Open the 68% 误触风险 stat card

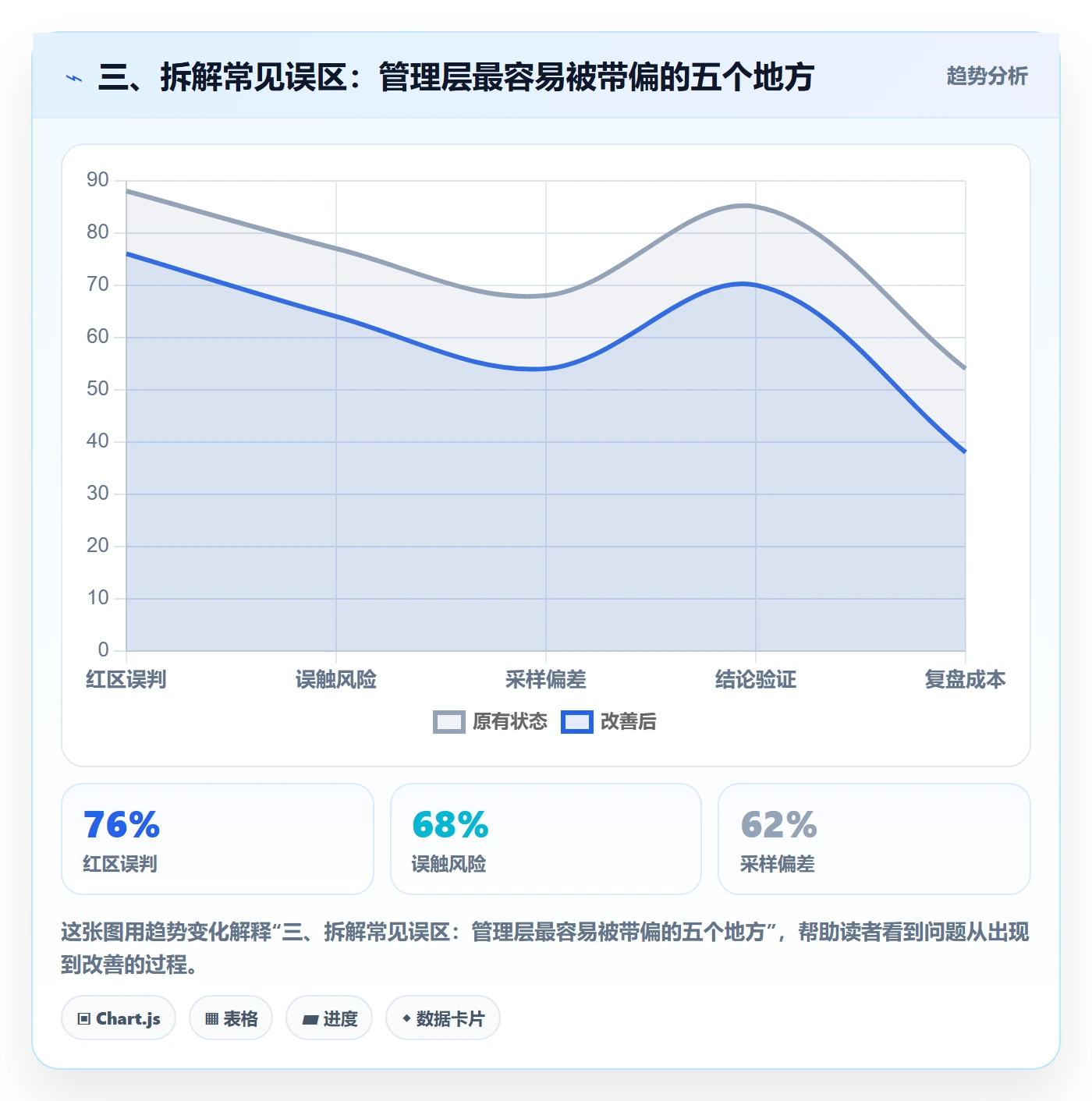(546, 839)
